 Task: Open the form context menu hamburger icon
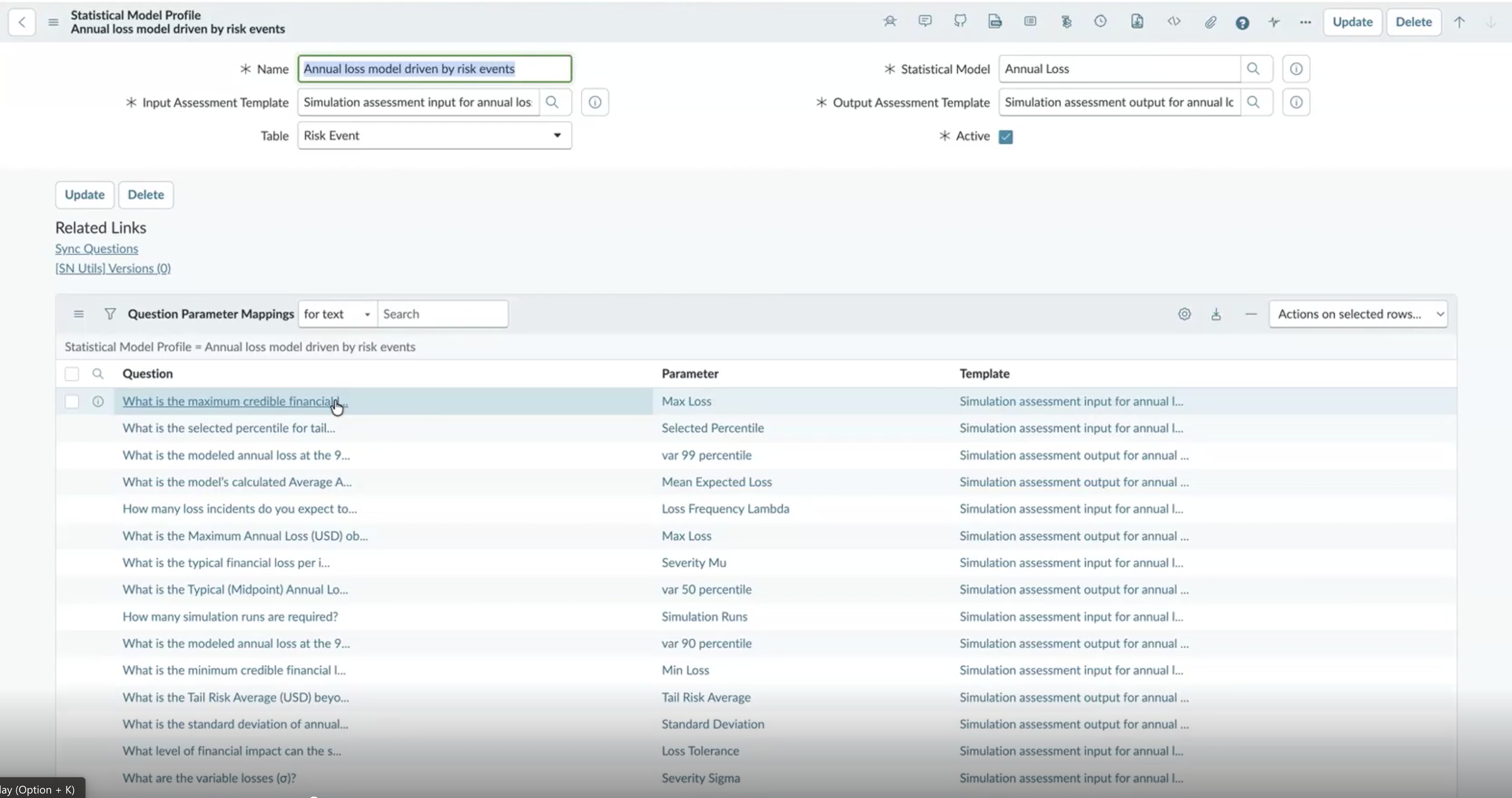[53, 22]
